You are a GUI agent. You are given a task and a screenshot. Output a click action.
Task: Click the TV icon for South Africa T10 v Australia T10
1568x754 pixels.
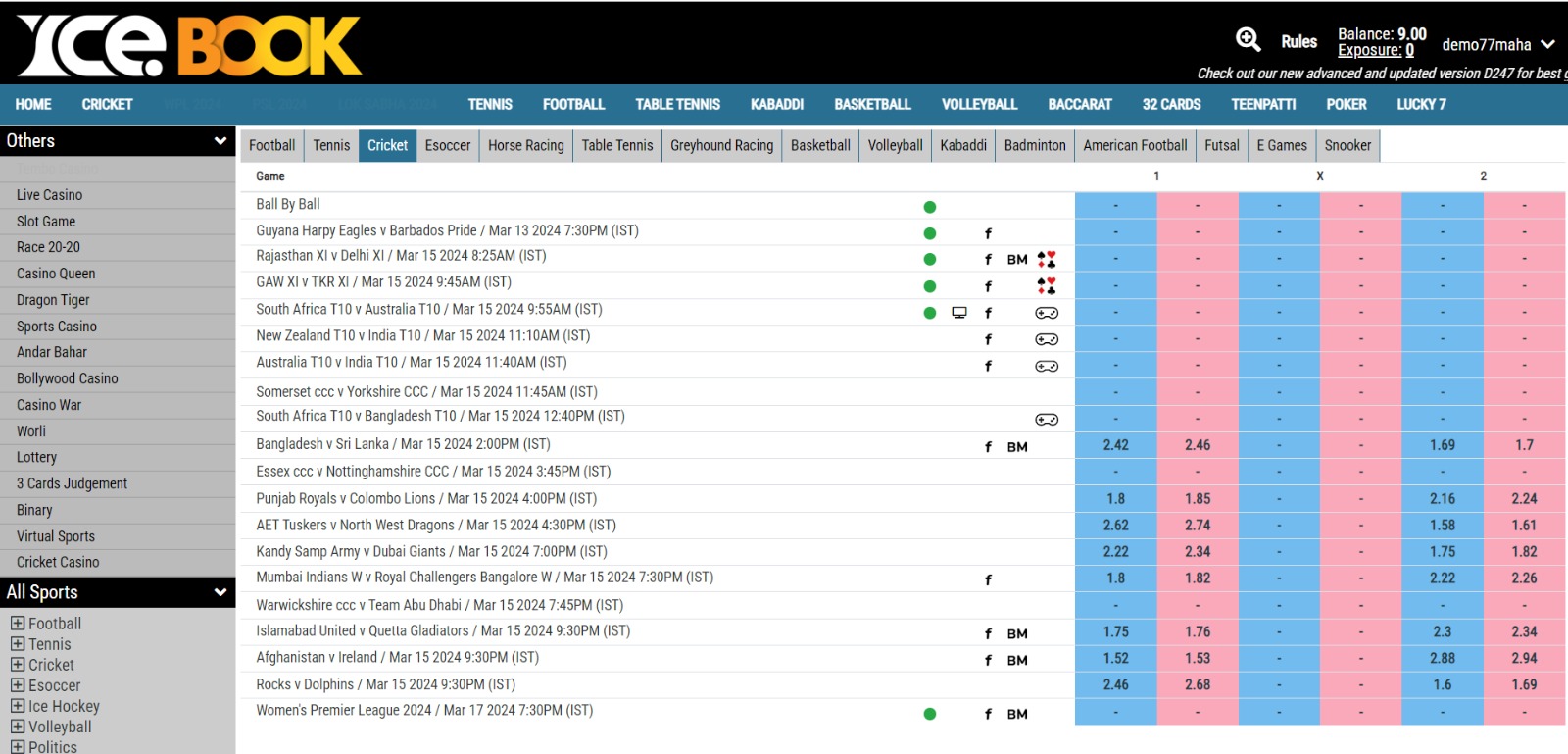(959, 313)
